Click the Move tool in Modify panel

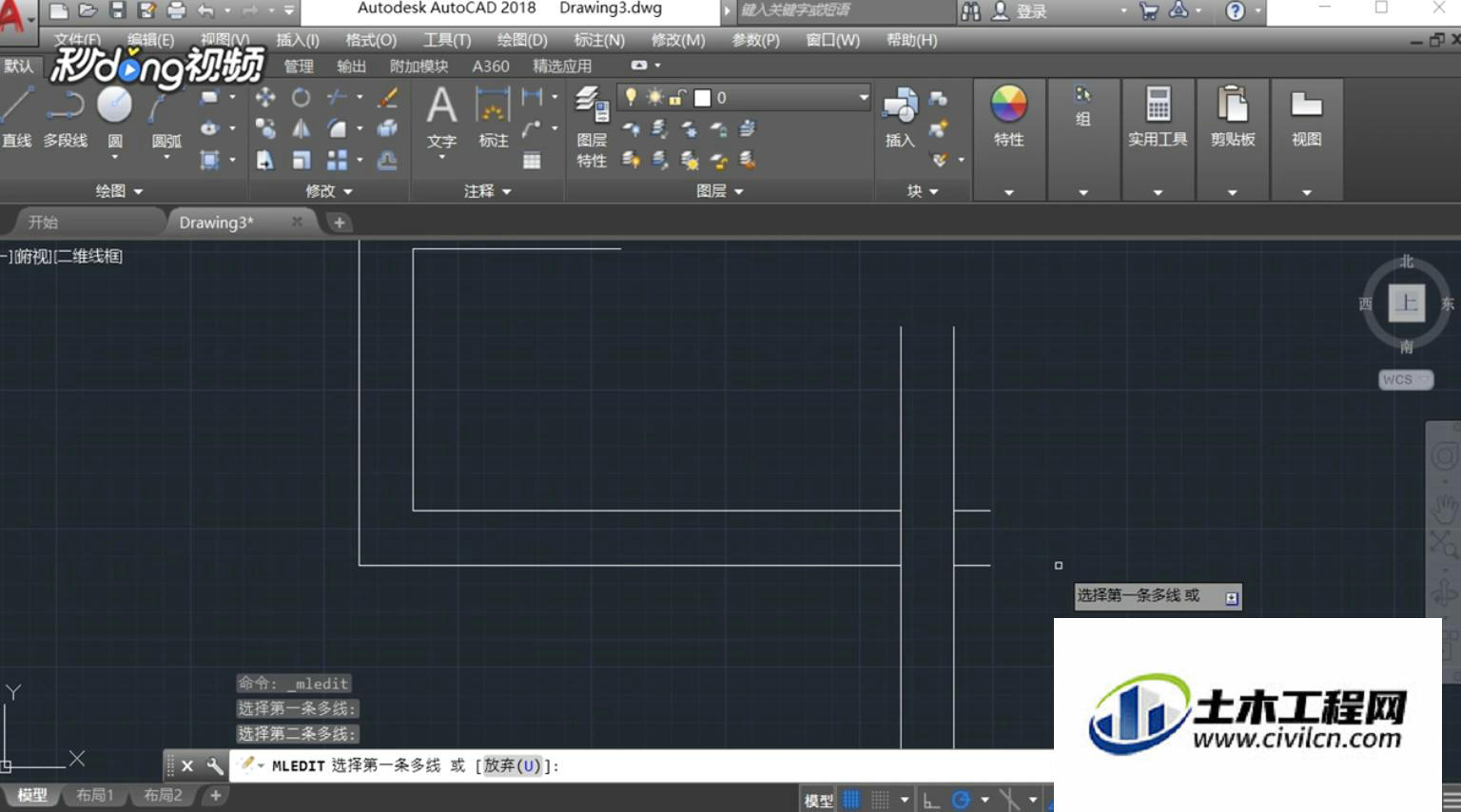coord(265,97)
